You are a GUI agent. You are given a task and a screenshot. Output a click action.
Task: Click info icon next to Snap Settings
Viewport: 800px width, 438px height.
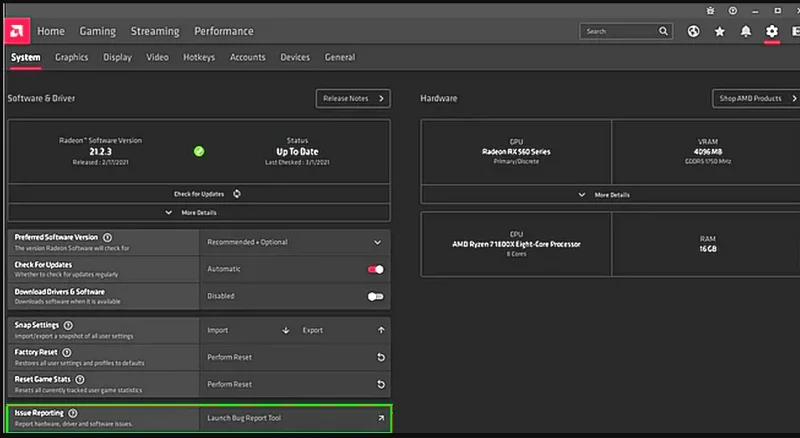point(68,325)
